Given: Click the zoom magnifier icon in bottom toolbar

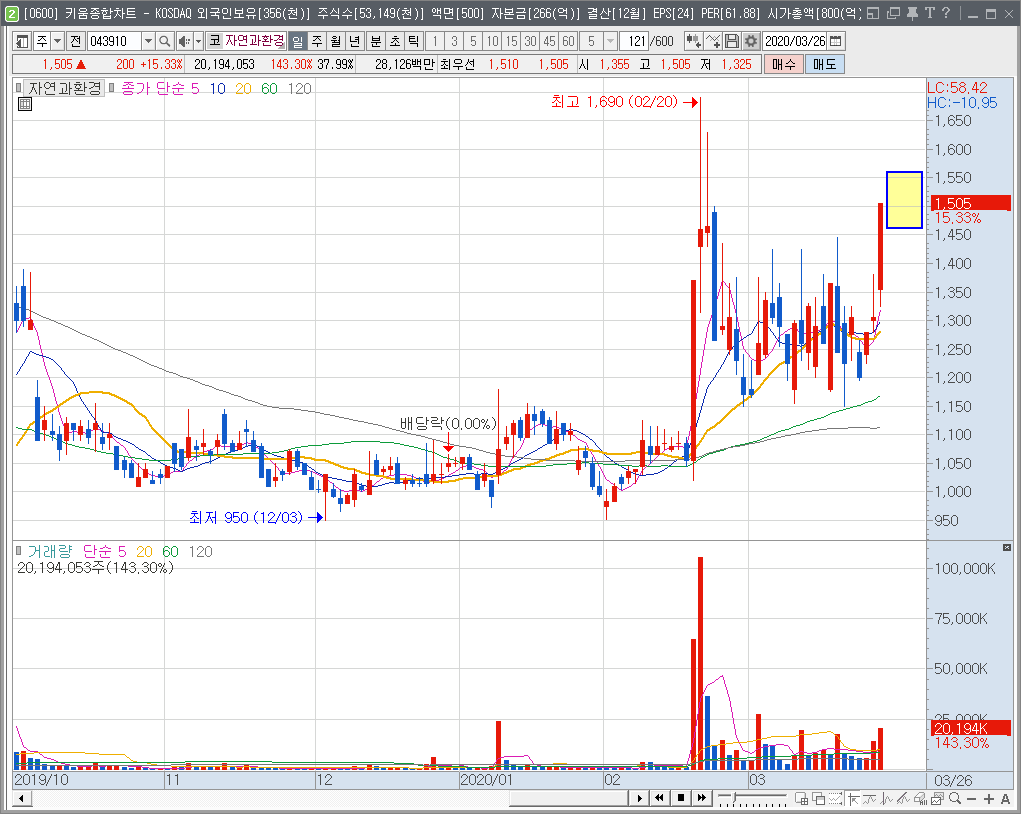Looking at the screenshot, I should click(x=955, y=798).
